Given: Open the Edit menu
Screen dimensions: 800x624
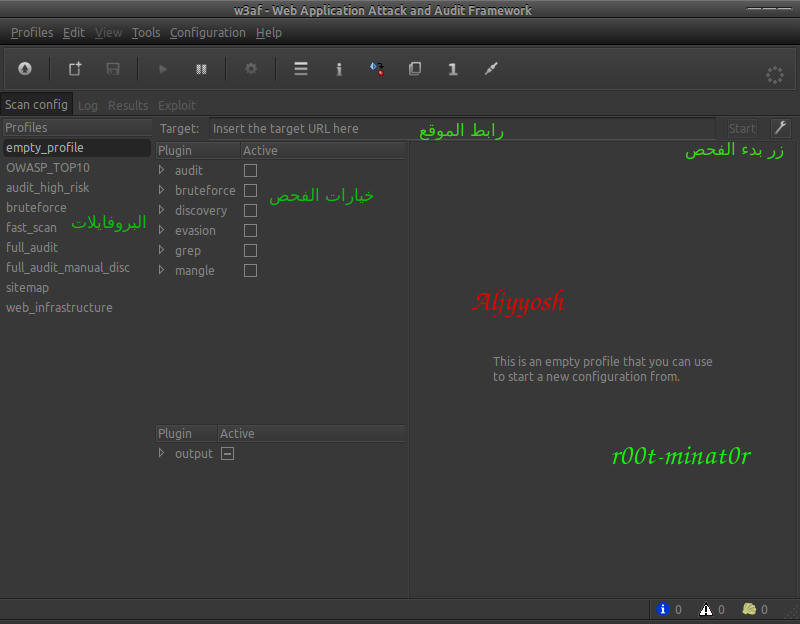Looking at the screenshot, I should 73,33.
